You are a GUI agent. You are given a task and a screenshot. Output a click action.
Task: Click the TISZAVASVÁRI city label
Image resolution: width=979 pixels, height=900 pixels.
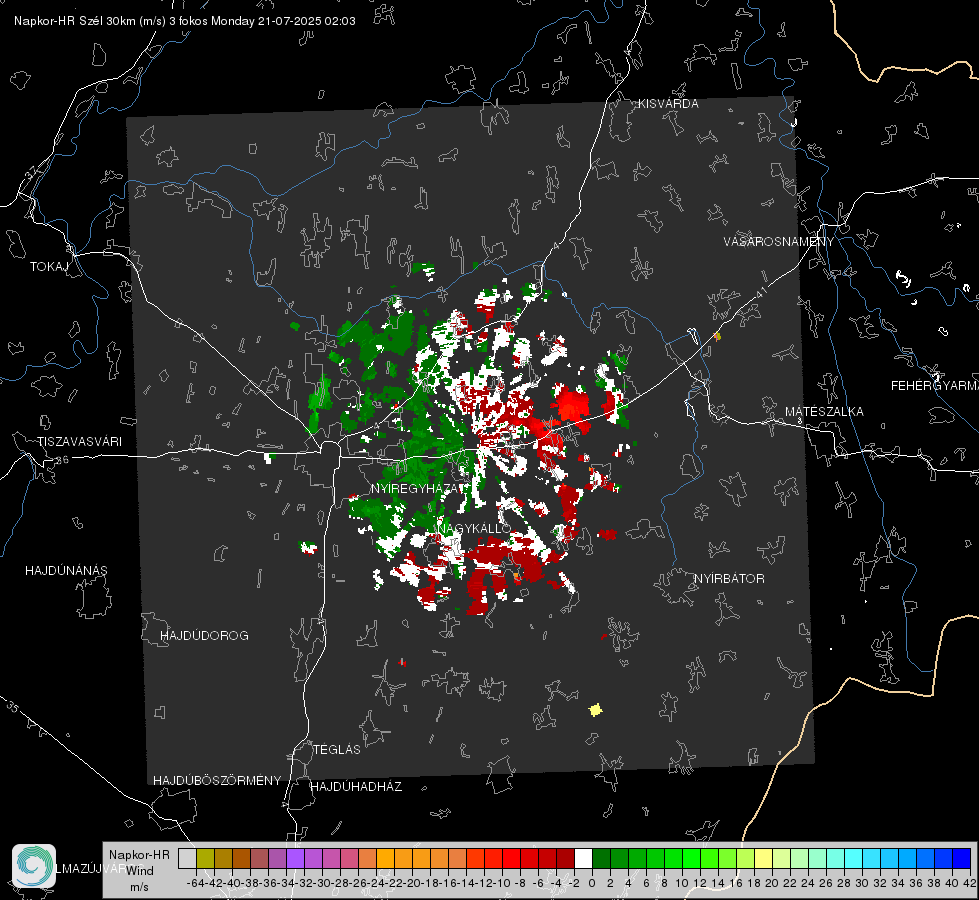tap(79, 442)
